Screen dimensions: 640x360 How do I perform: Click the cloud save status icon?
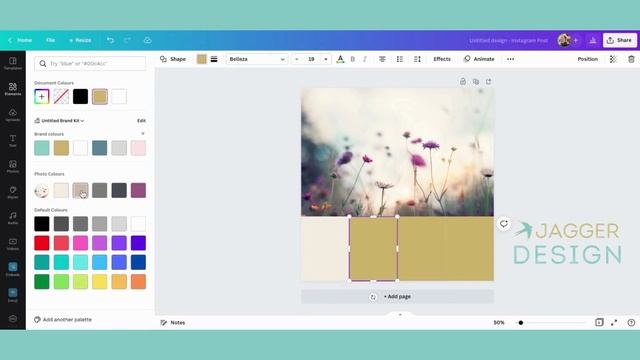click(x=147, y=40)
